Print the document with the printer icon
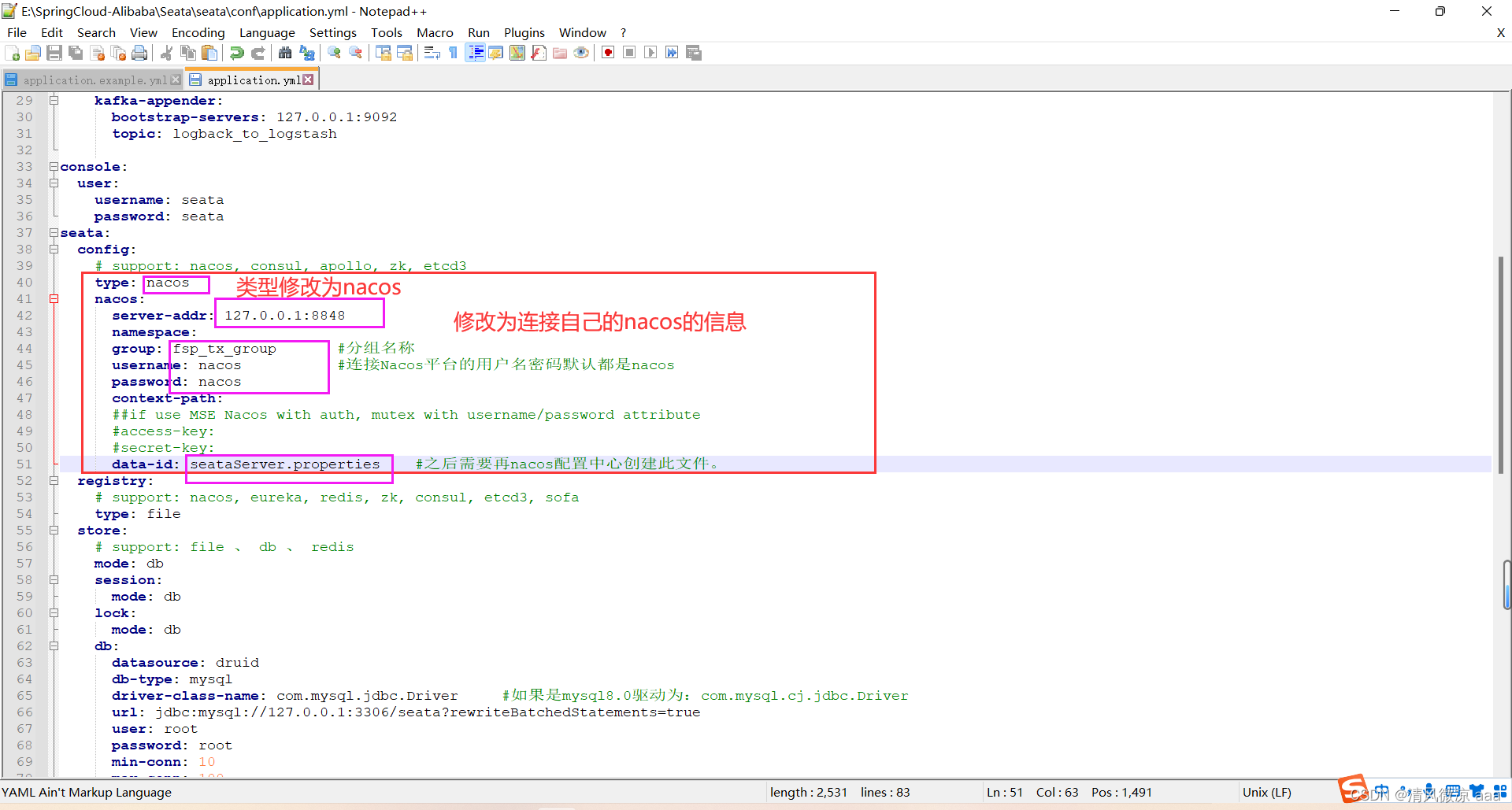This screenshot has width=1512, height=810. [139, 53]
